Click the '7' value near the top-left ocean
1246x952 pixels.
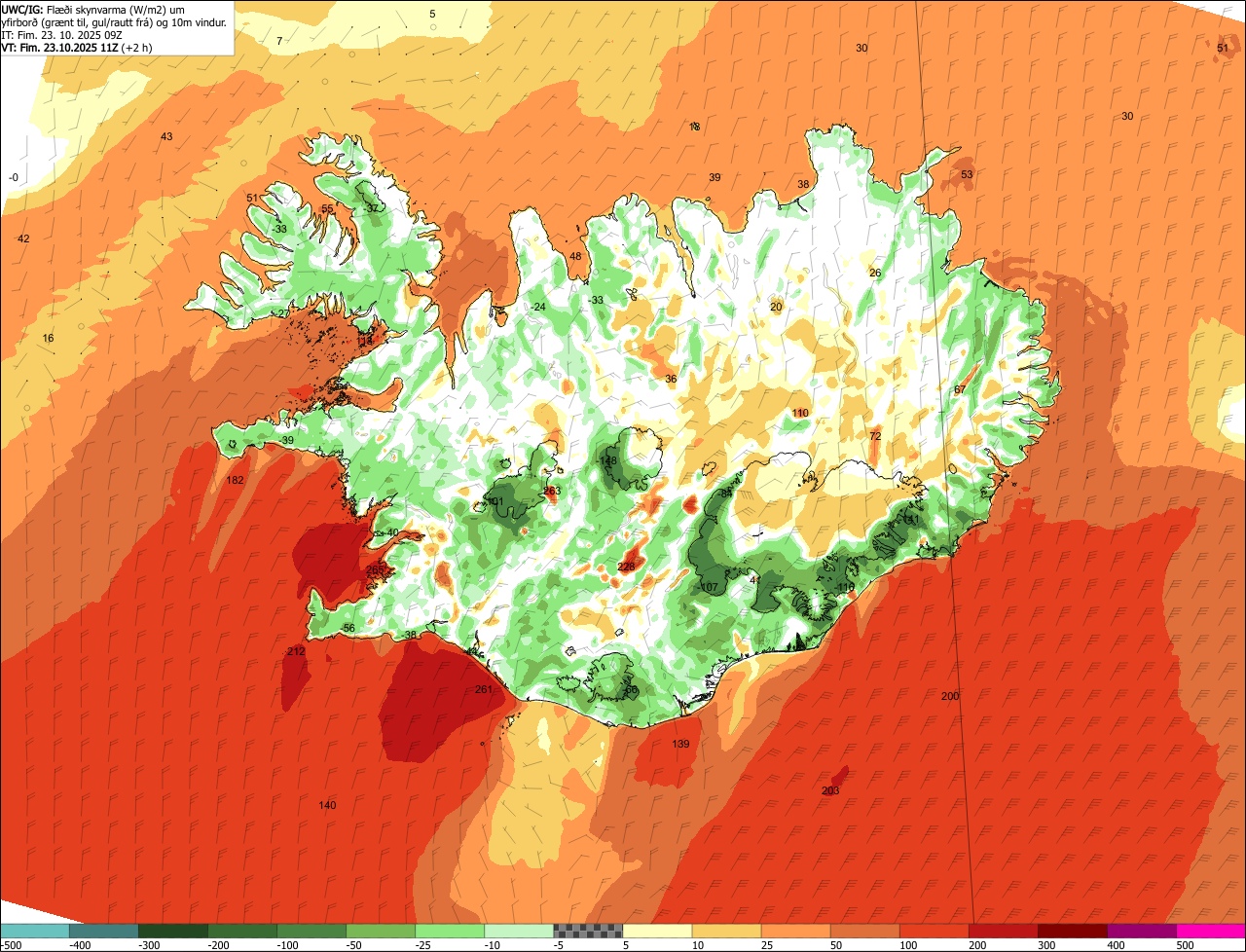click(x=279, y=41)
